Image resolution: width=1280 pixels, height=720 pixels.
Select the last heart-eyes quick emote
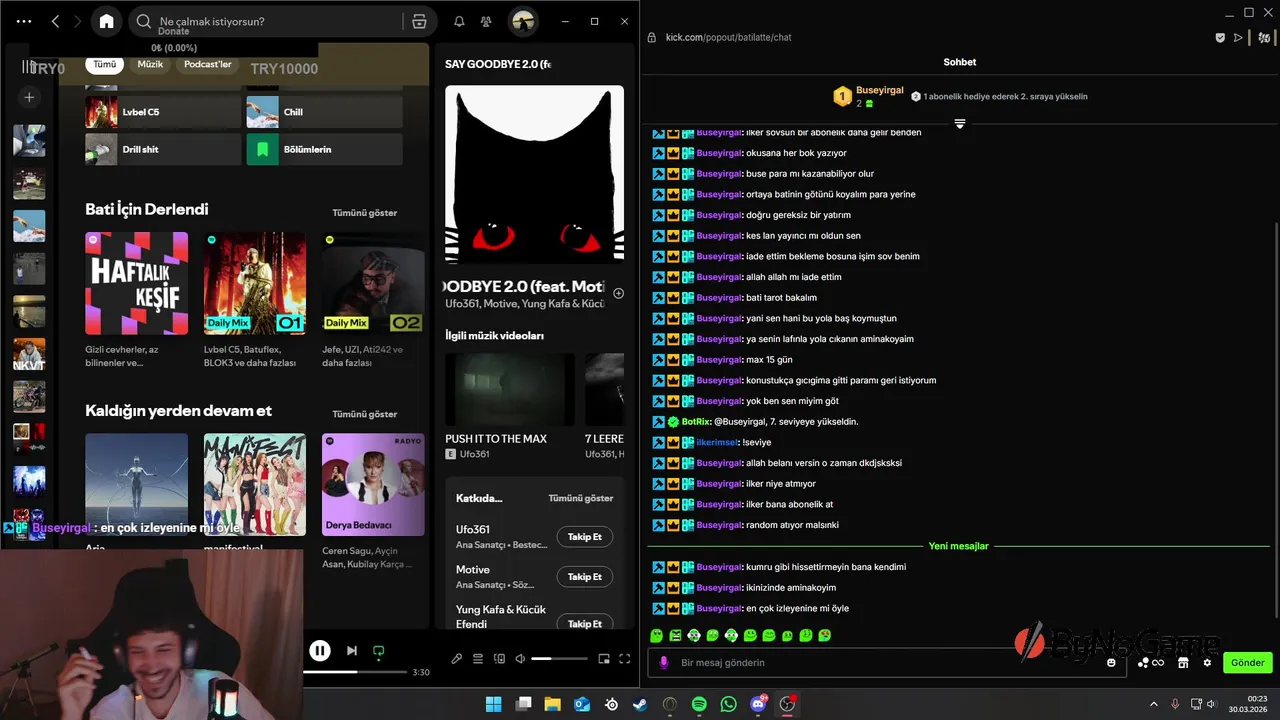825,635
